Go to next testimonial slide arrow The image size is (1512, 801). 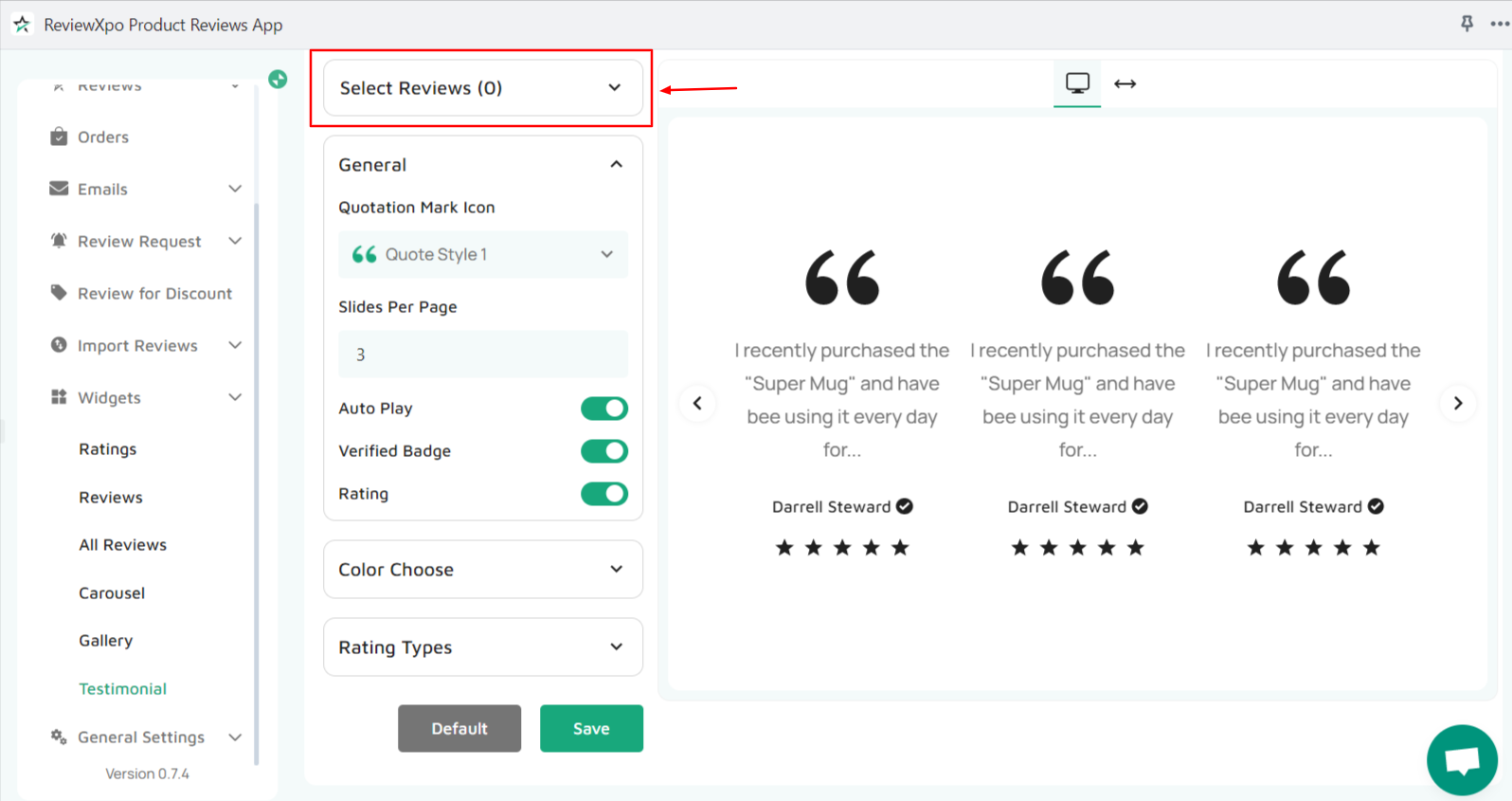pyautogui.click(x=1458, y=403)
